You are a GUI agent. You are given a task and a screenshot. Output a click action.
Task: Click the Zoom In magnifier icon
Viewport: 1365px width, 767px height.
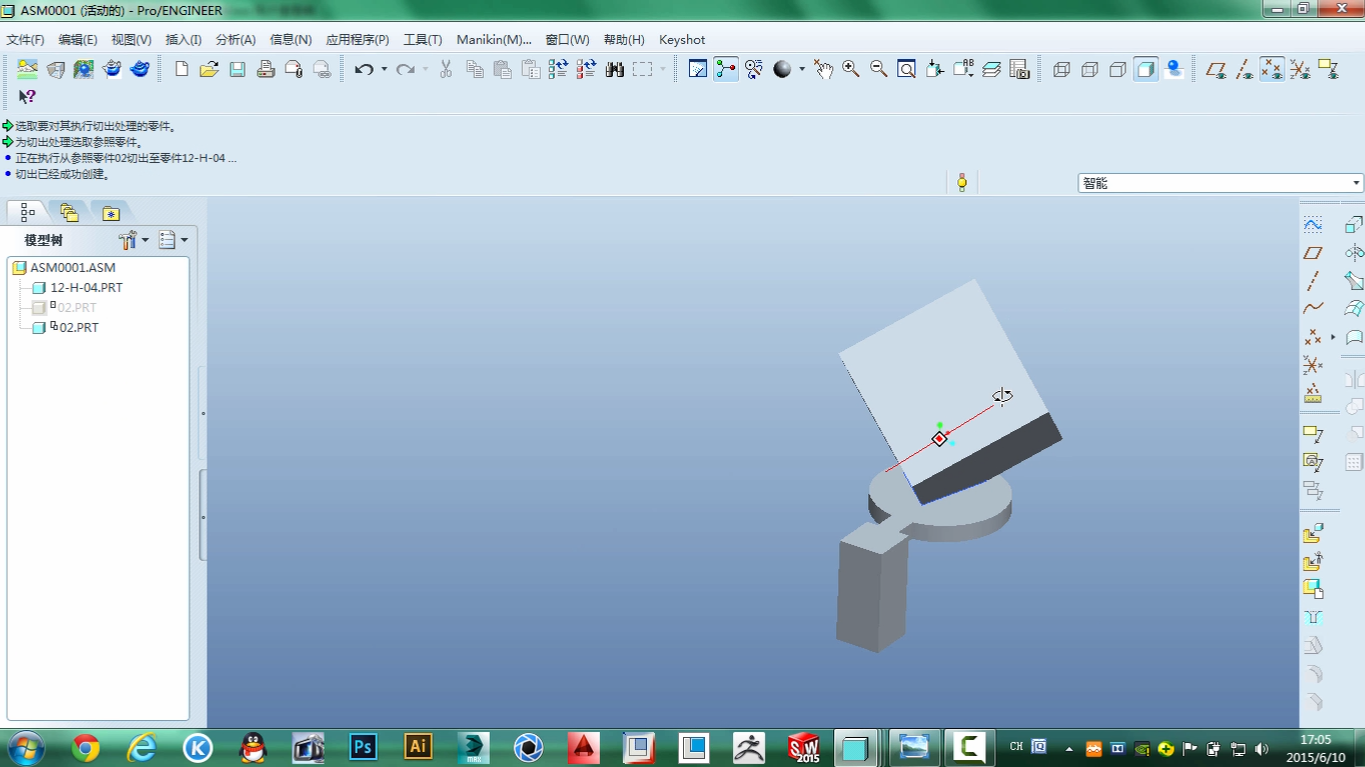point(850,69)
